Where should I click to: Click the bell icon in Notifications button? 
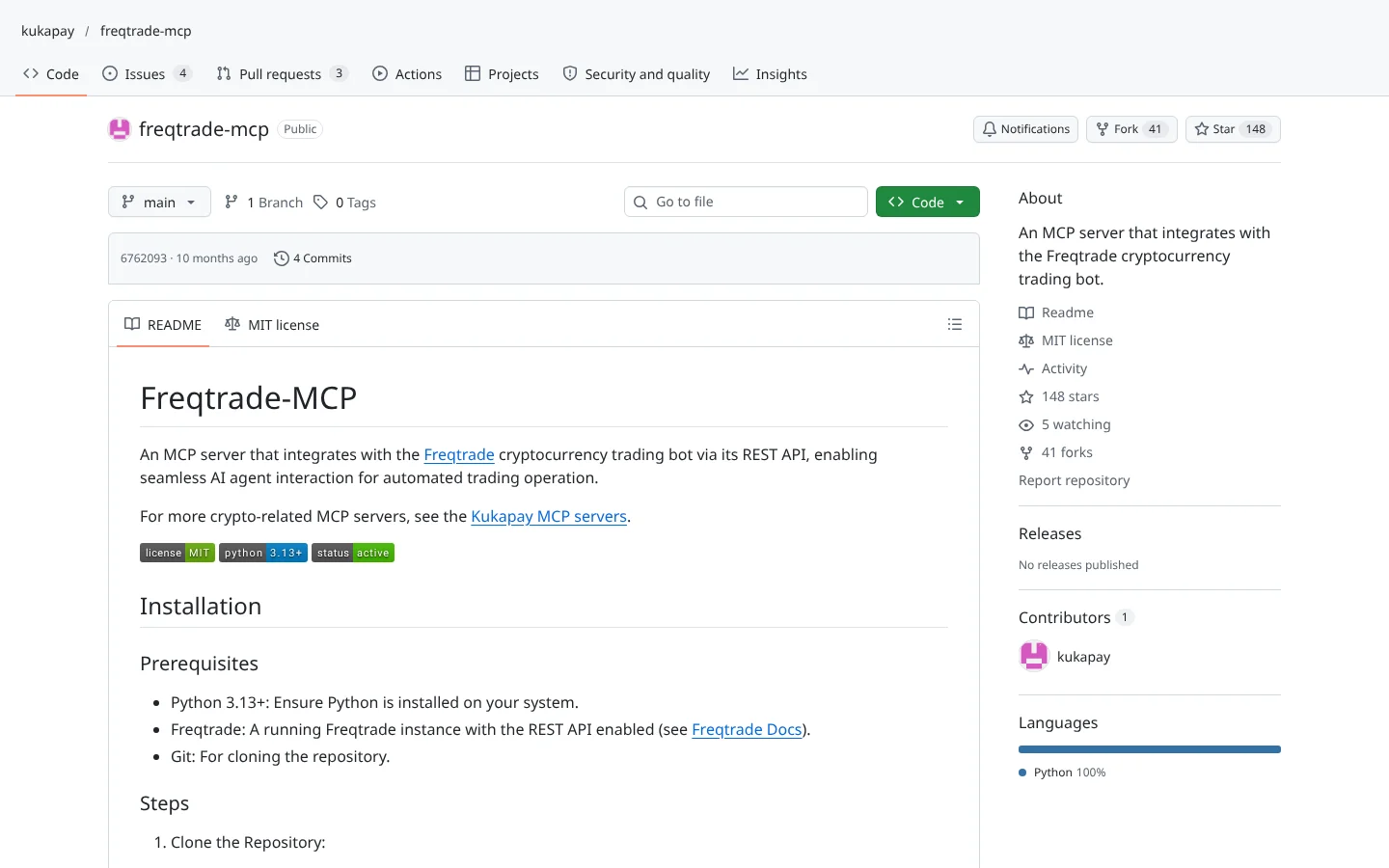[x=990, y=129]
